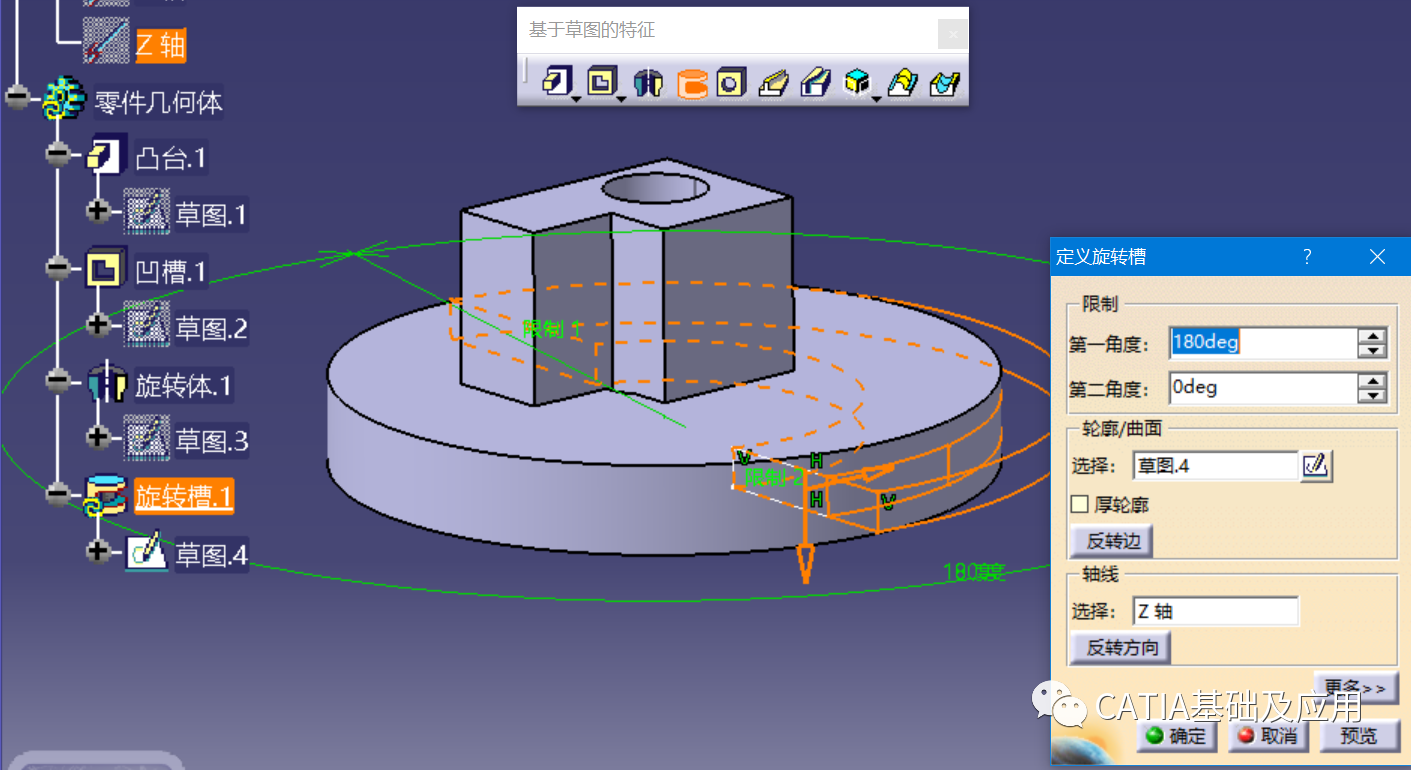The height and width of the screenshot is (770, 1411).
Task: Collapse the 旋转槽.1 tree node
Action: coord(58,493)
